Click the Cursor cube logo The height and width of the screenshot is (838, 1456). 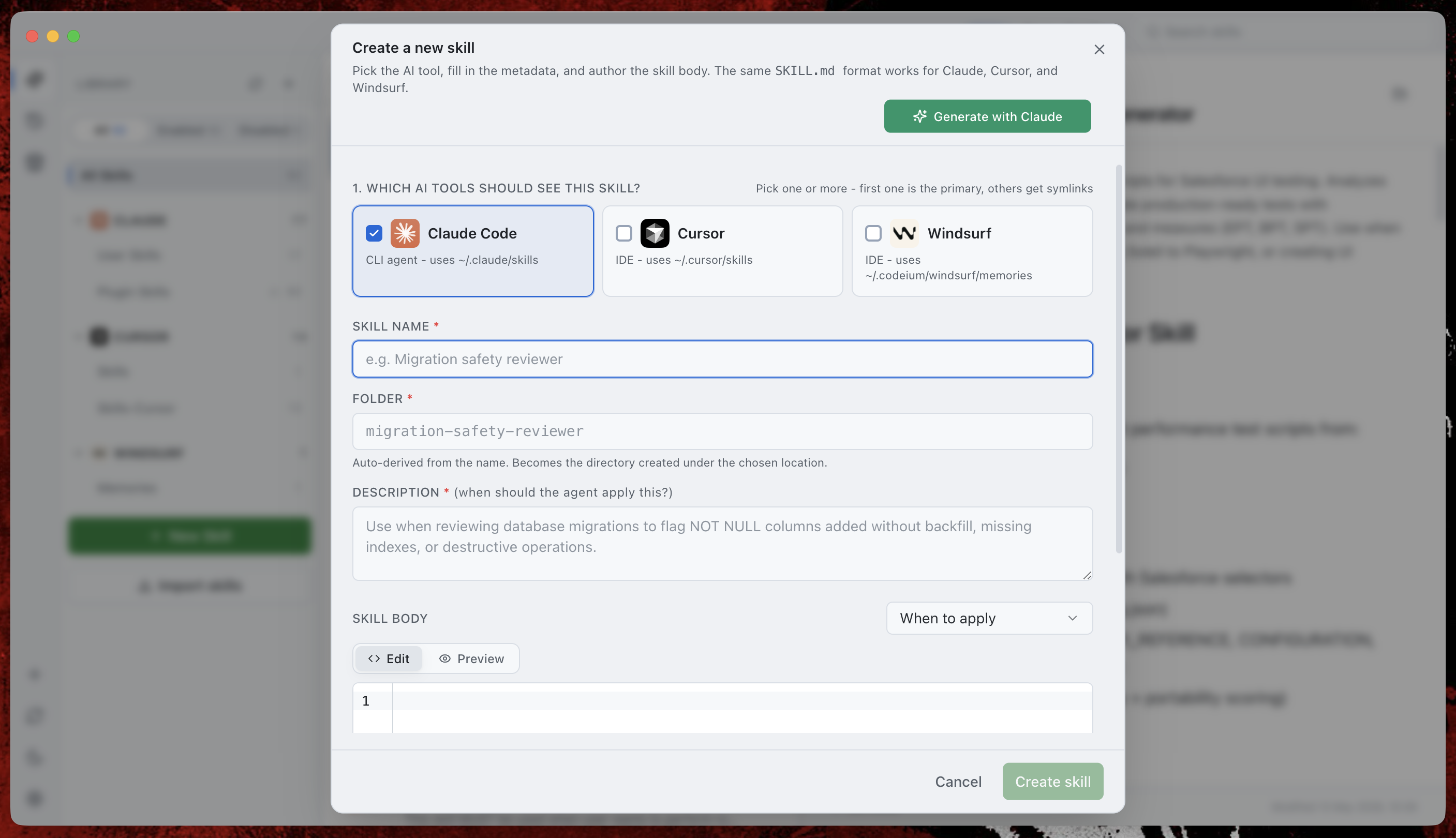pos(655,233)
